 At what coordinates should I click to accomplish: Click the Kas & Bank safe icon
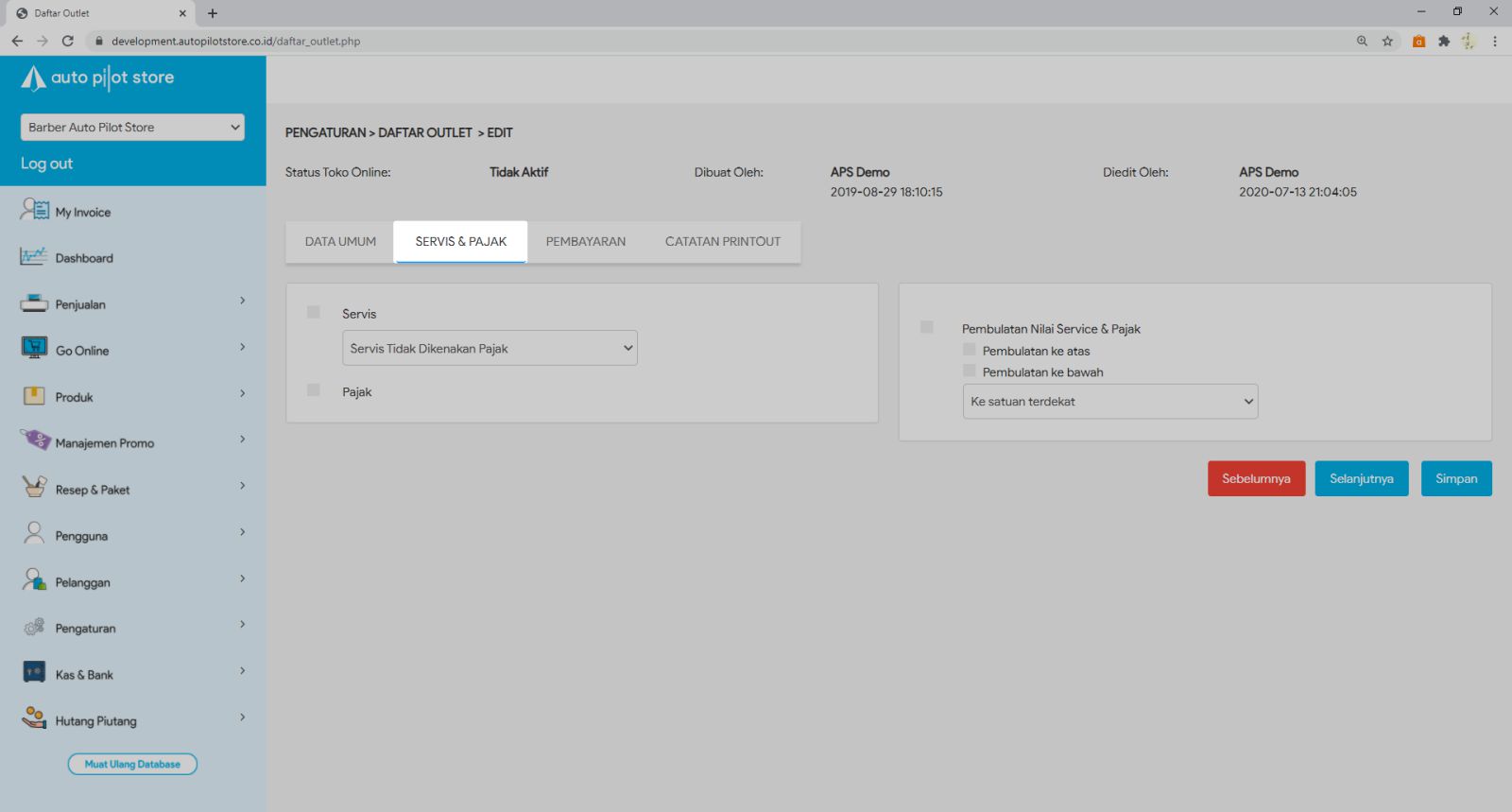[x=34, y=672]
